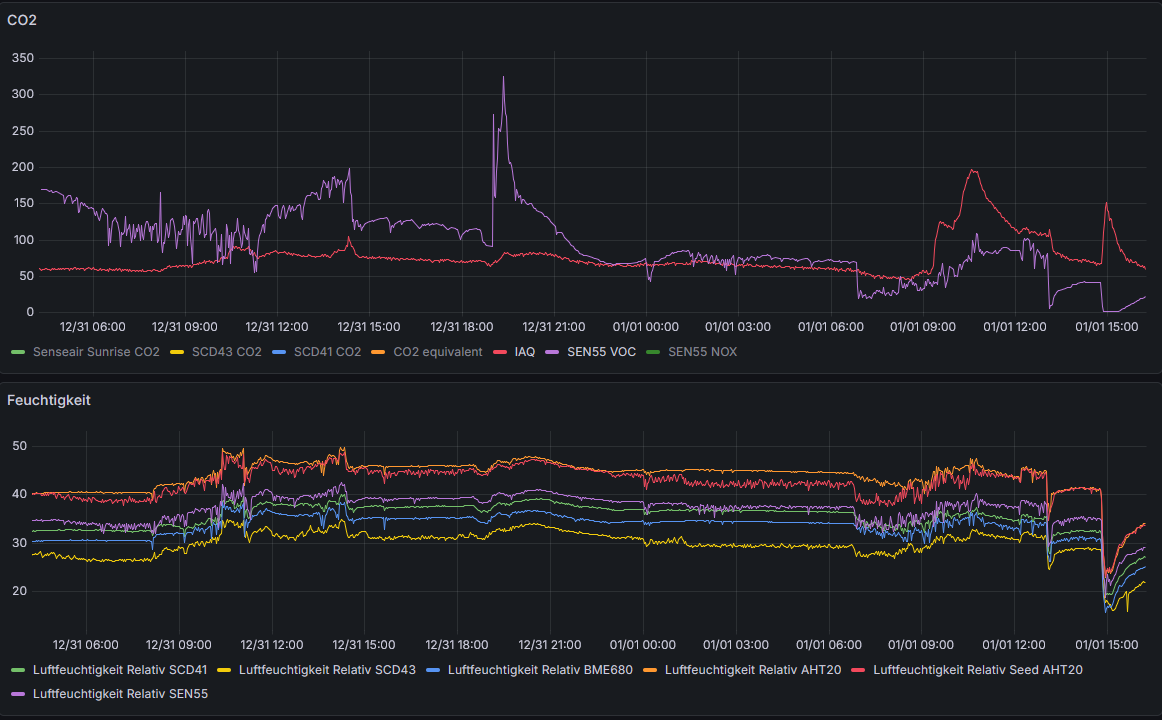Open the CO2 panel title menu
The image size is (1162, 720).
click(x=22, y=19)
